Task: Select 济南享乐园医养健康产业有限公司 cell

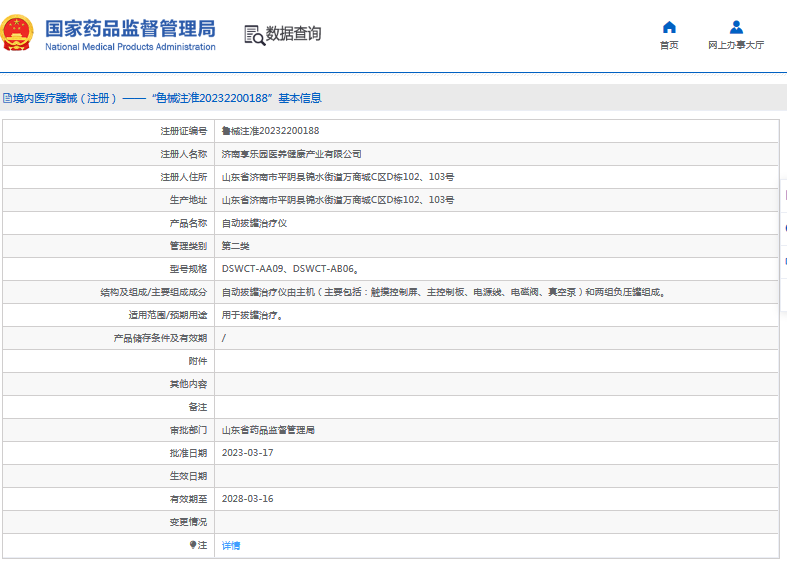Action: click(x=292, y=154)
